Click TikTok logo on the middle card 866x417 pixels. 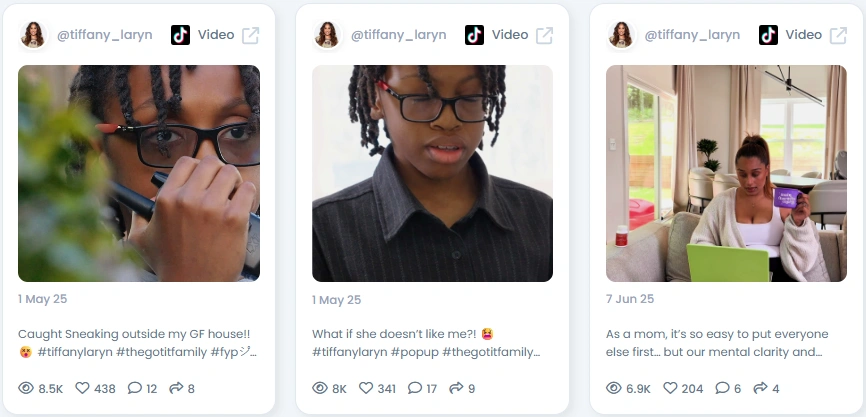click(474, 35)
